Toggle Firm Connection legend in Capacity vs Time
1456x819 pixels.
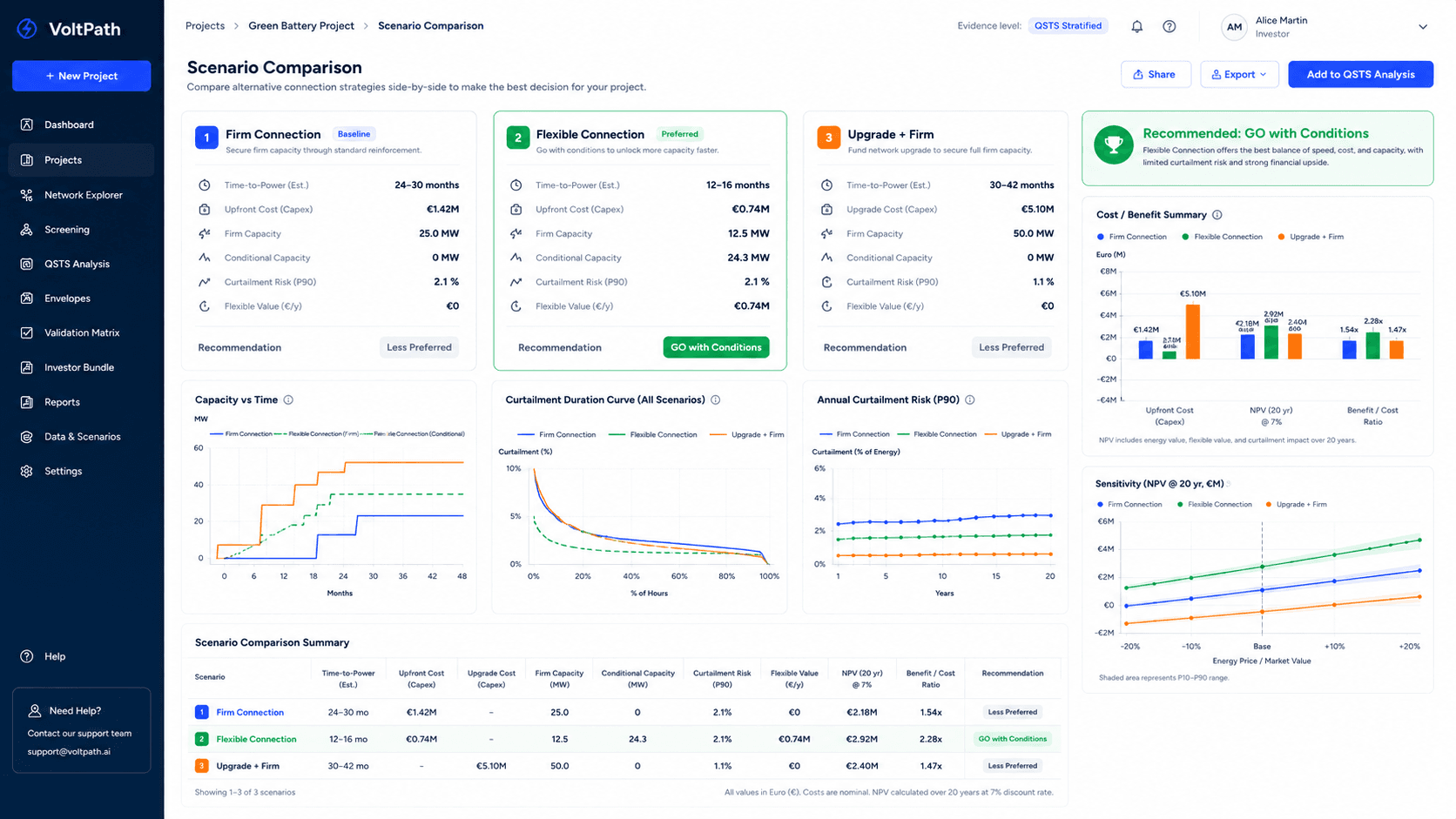coord(240,433)
